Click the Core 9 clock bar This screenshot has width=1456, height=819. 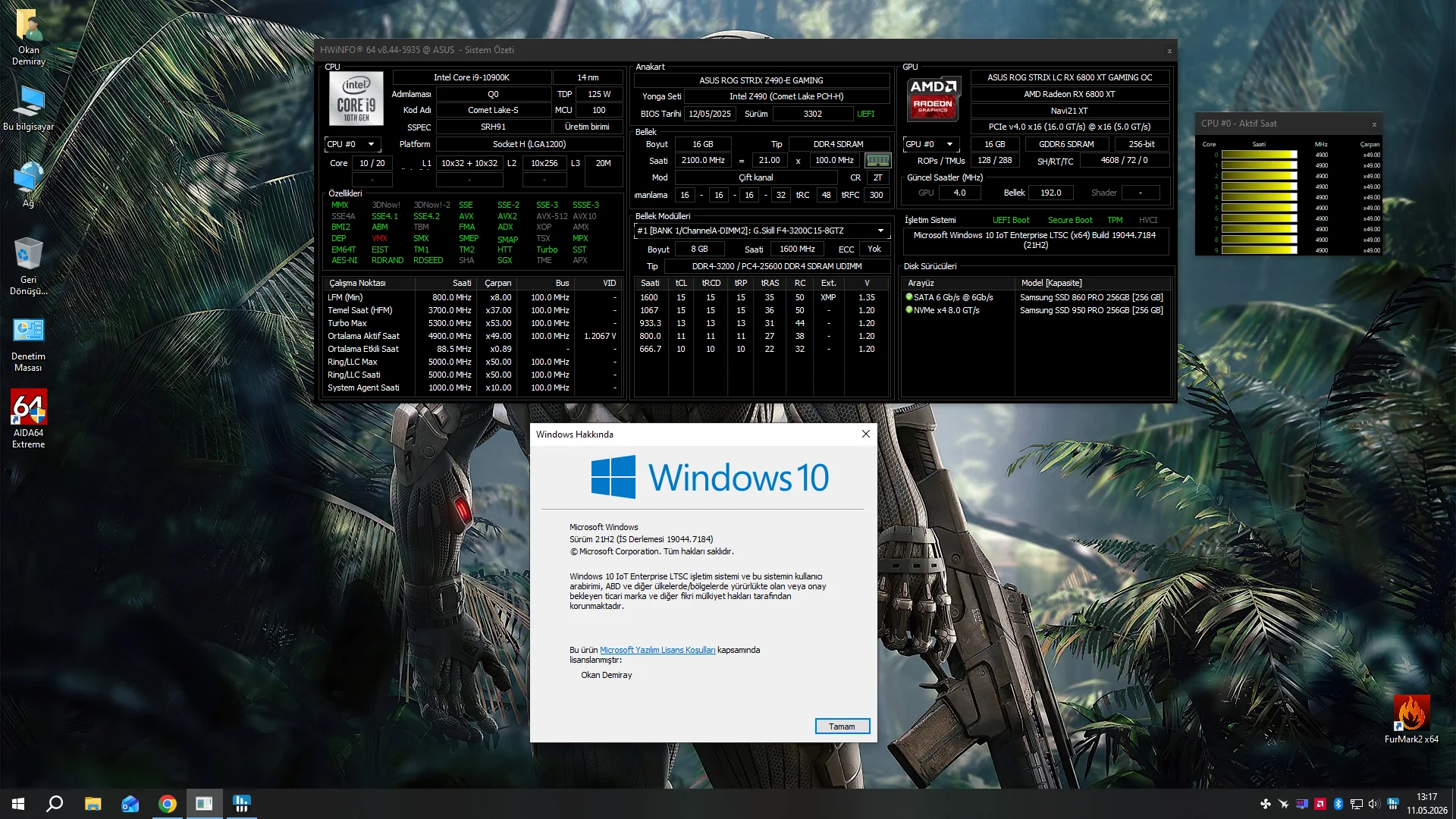coord(1259,250)
